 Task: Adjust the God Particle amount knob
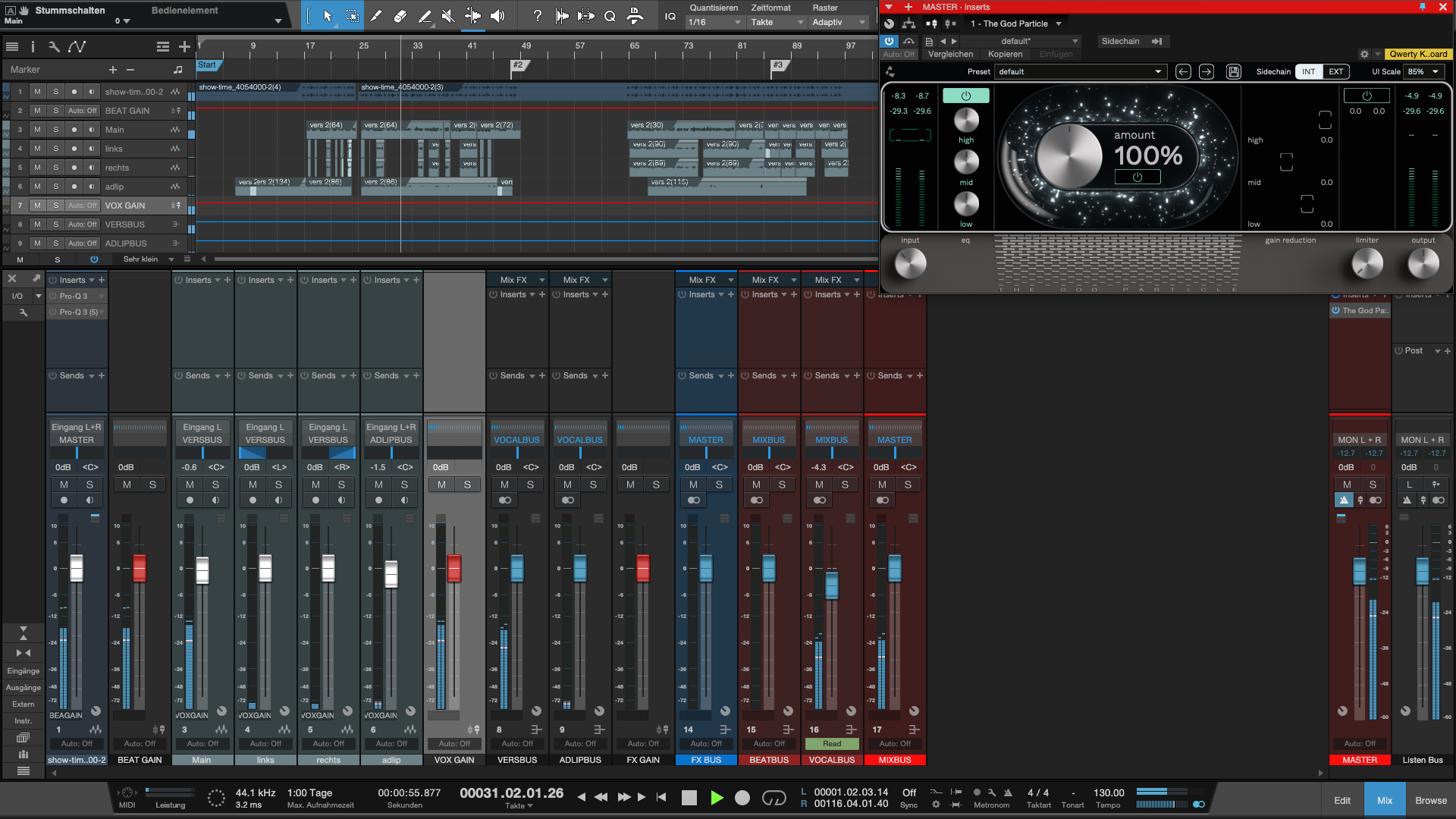1068,155
